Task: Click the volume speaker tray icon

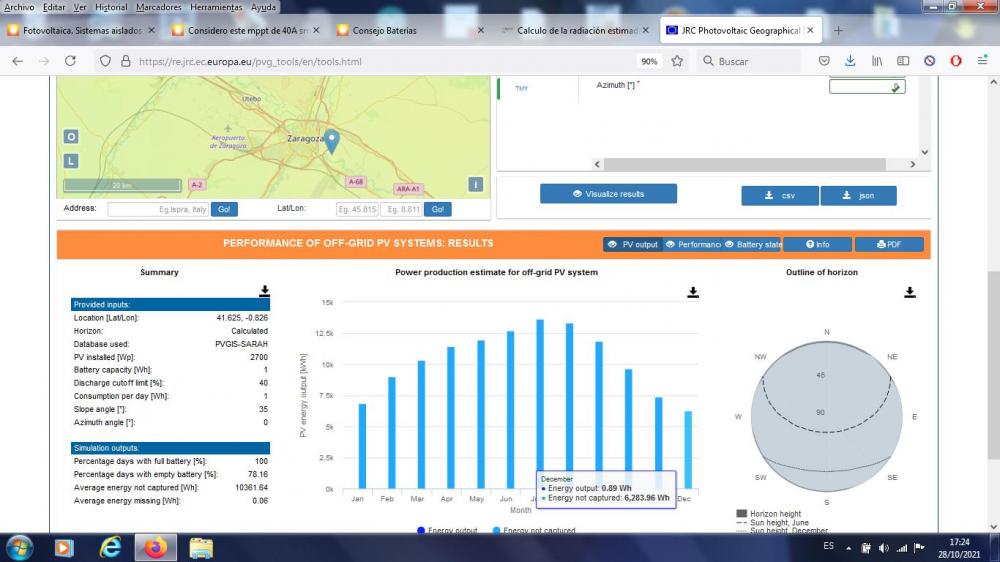Action: tap(883, 548)
